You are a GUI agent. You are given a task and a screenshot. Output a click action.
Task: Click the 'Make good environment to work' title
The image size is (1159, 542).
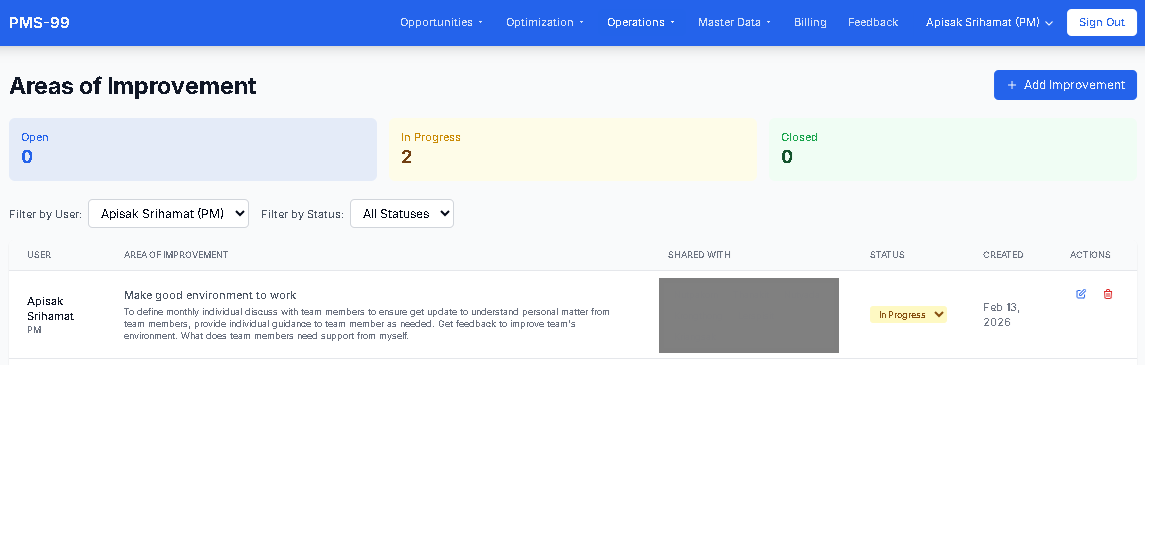(210, 295)
